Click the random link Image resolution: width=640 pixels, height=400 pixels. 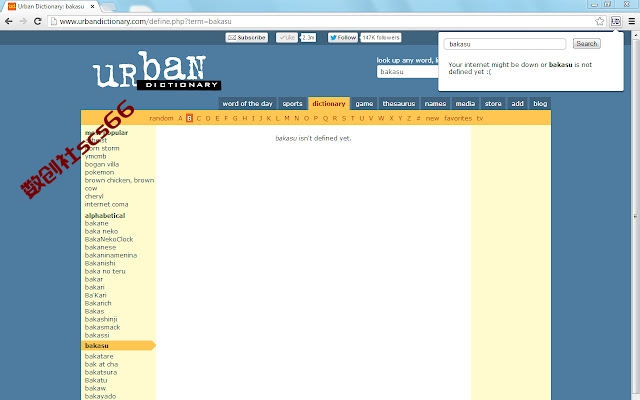pyautogui.click(x=161, y=118)
